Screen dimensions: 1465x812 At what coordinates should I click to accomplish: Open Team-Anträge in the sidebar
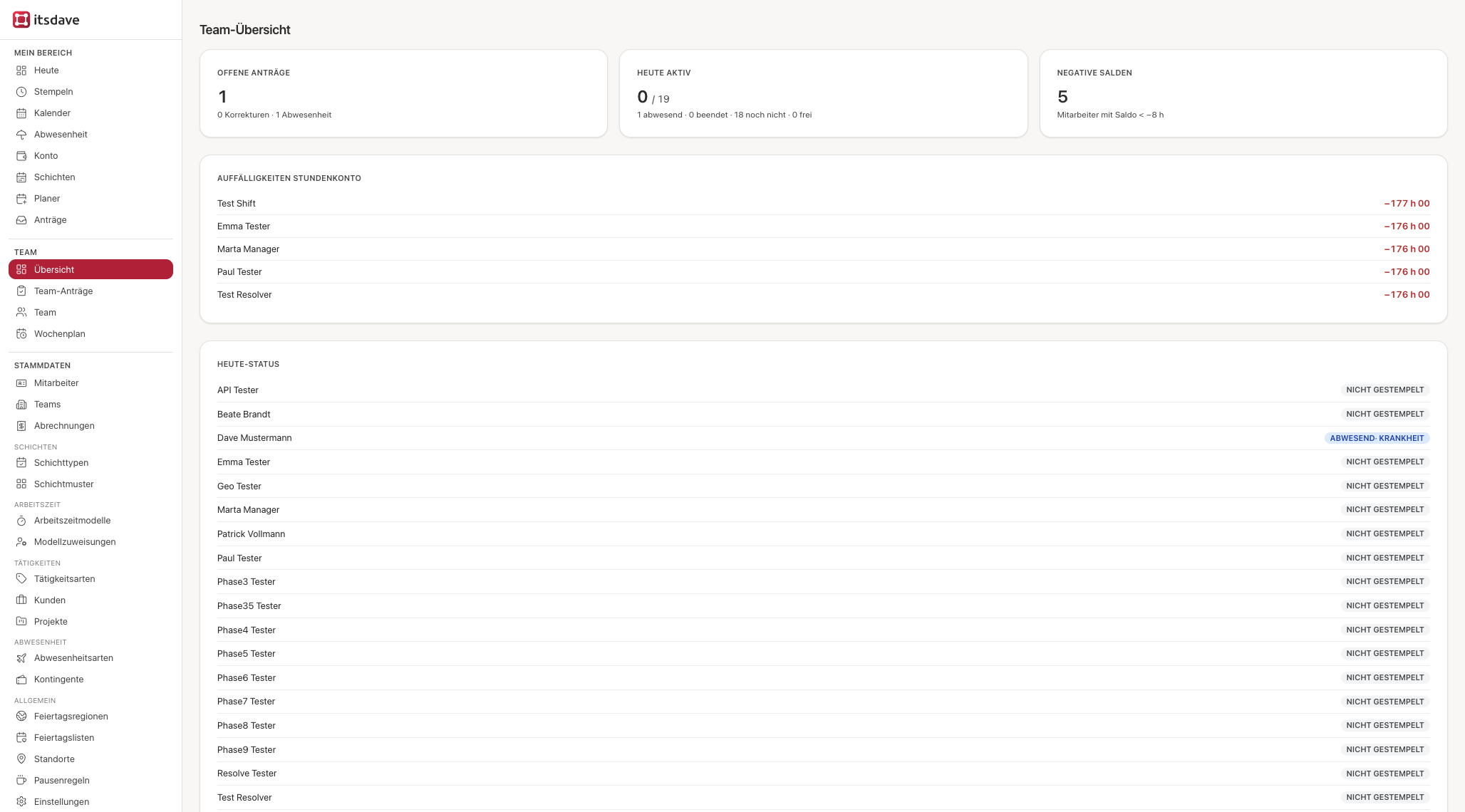coord(90,291)
